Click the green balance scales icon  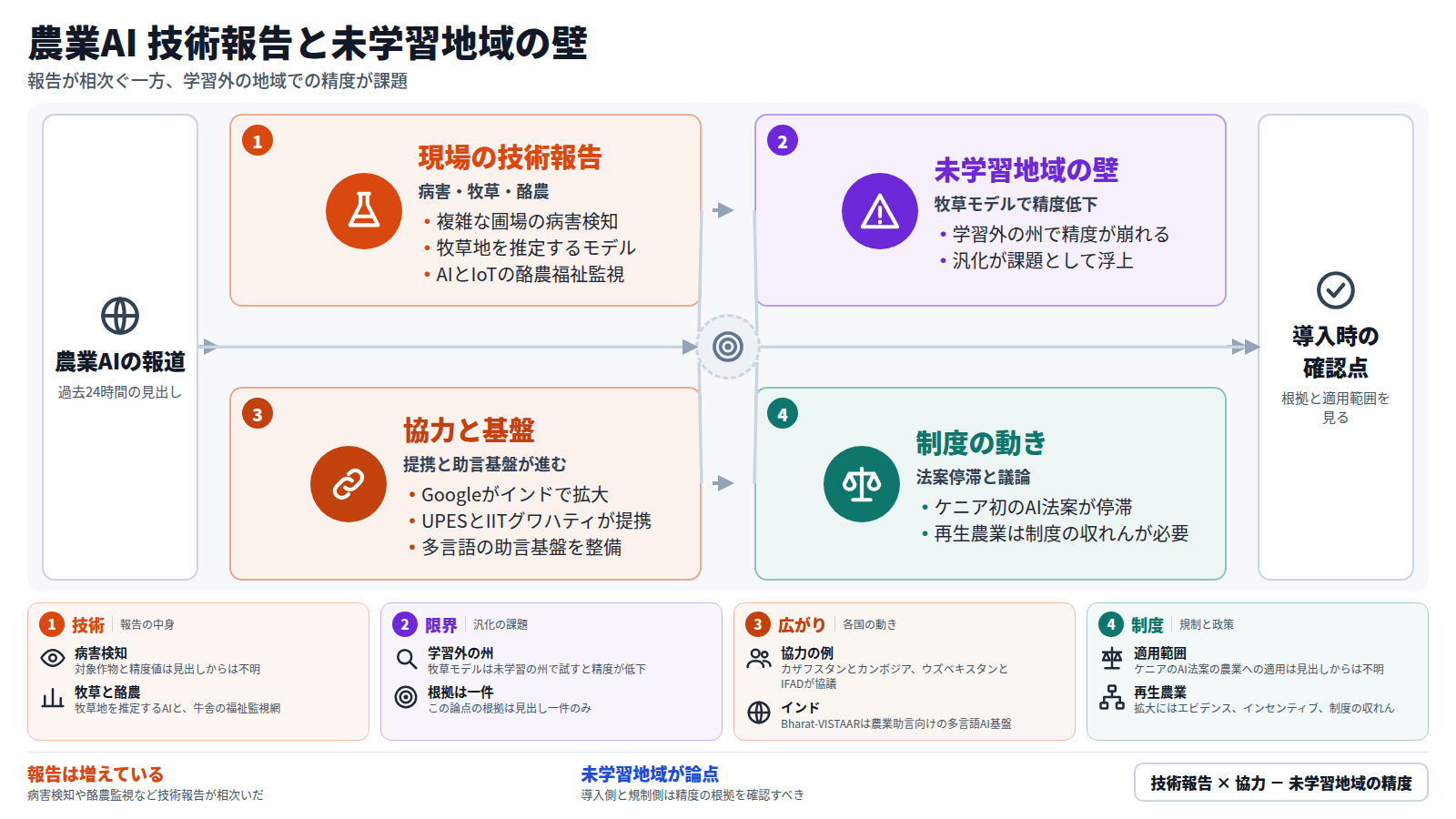[x=862, y=484]
